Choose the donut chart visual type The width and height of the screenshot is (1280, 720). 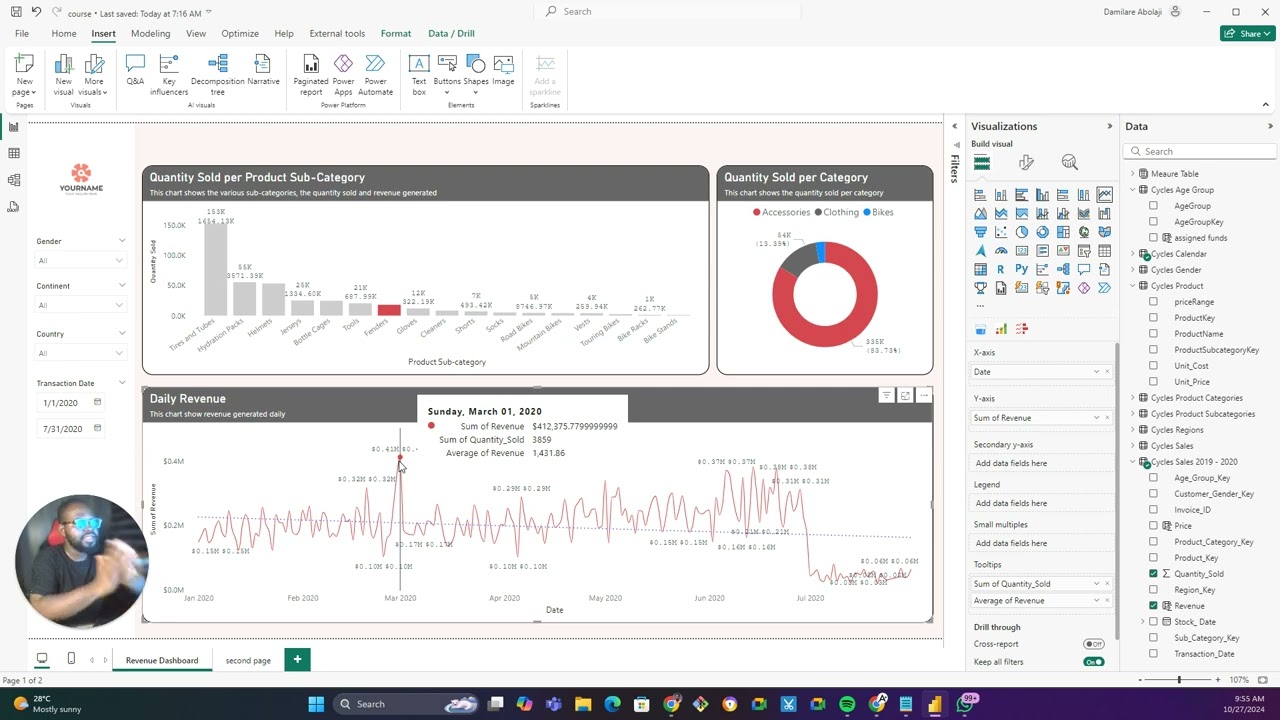coord(1042,232)
